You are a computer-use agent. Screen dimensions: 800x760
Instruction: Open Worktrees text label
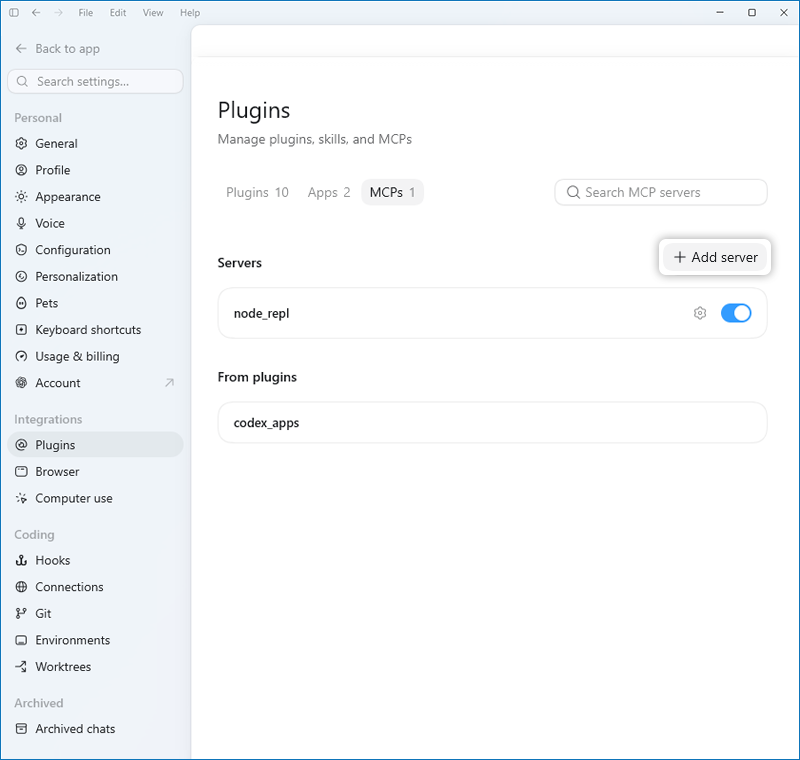tap(63, 667)
